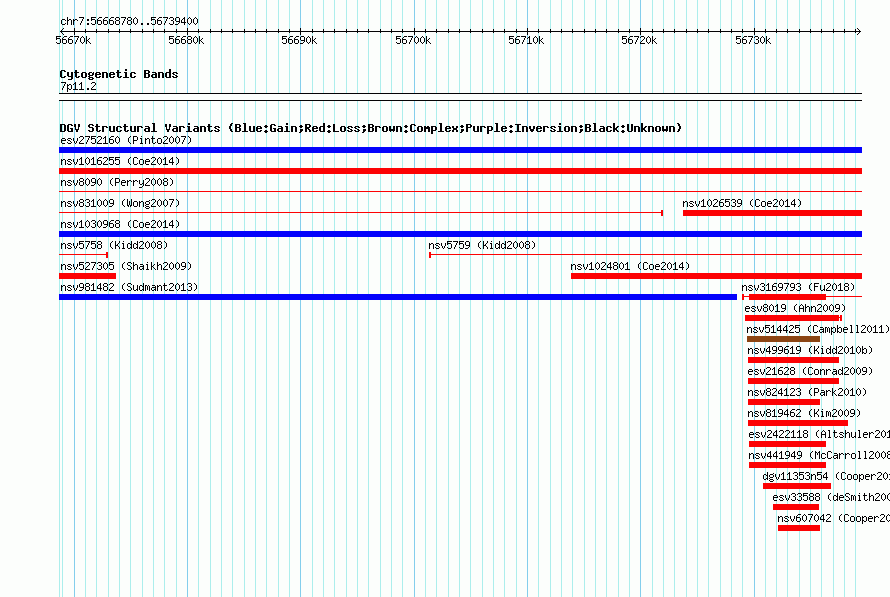Click the 56720k scale tick label
Screen dimensions: 890x597
click(x=639, y=40)
